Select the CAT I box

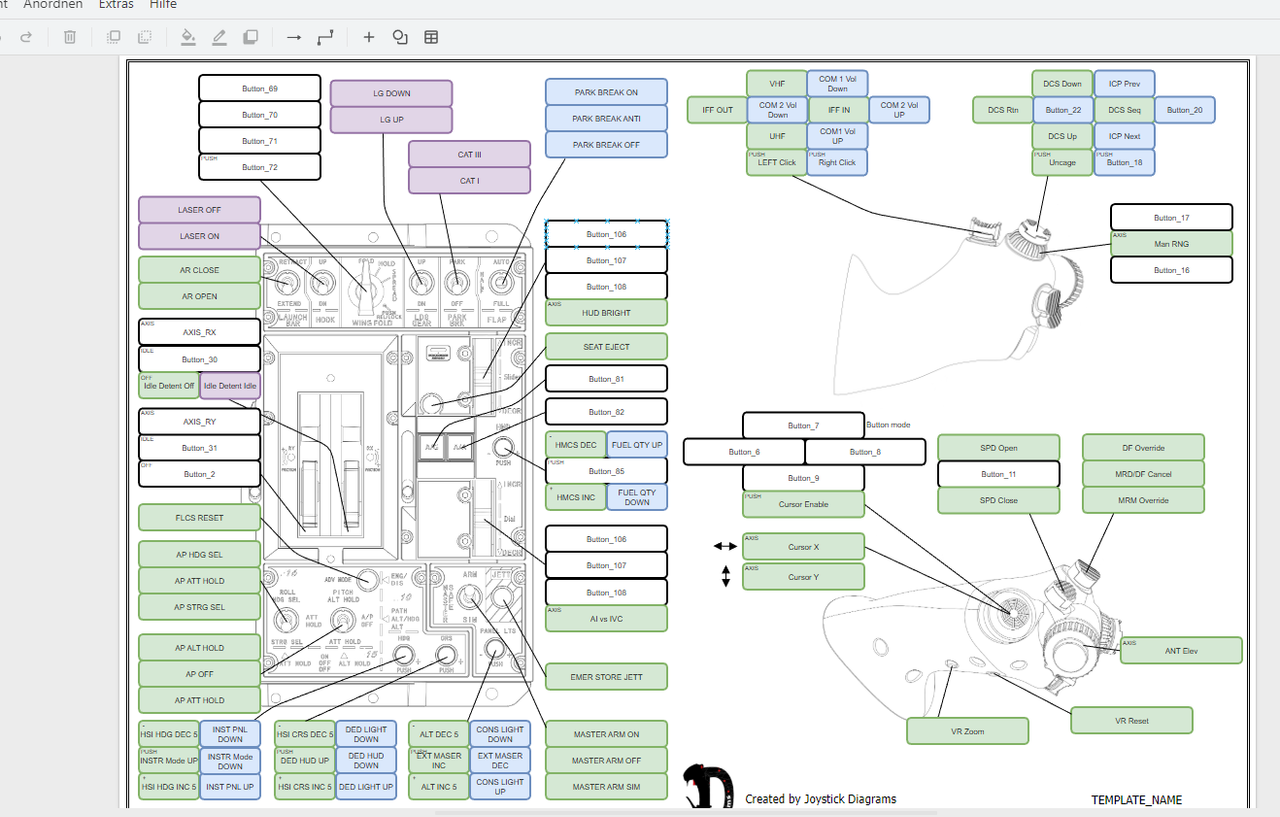[x=469, y=181]
